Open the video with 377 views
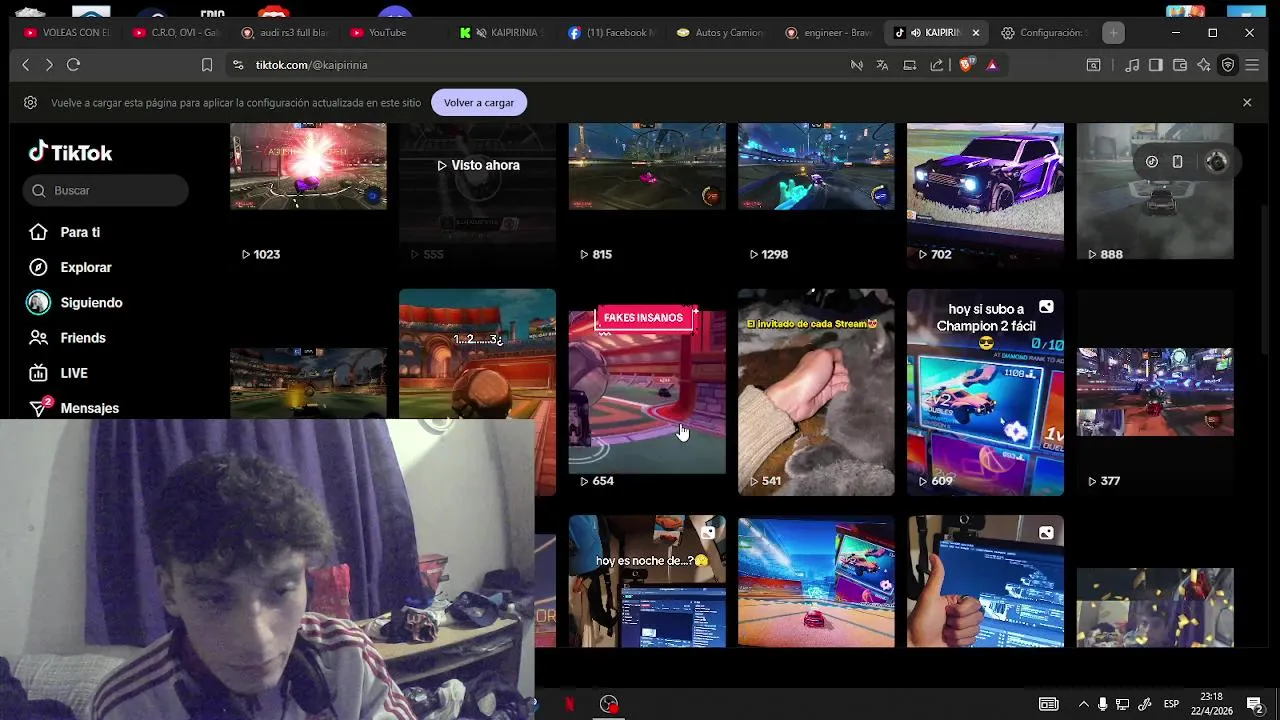Image resolution: width=1280 pixels, height=720 pixels. pos(1155,392)
